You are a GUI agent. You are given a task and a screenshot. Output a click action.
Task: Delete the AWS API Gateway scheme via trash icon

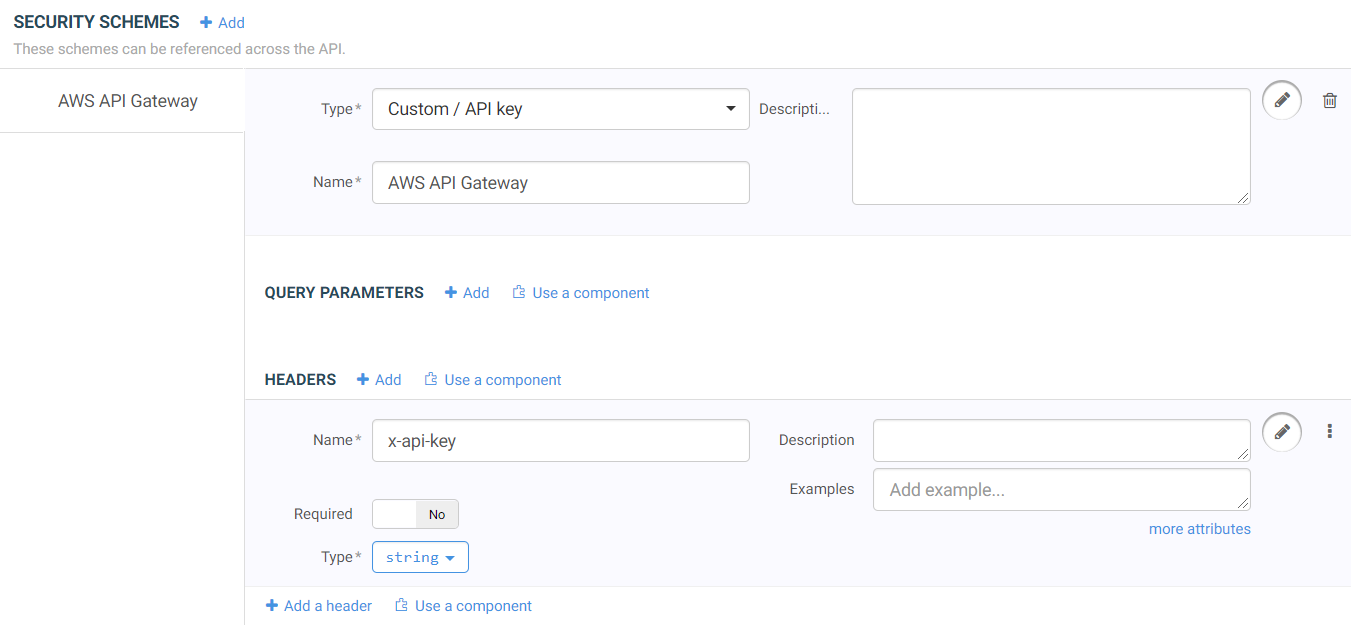[x=1330, y=100]
